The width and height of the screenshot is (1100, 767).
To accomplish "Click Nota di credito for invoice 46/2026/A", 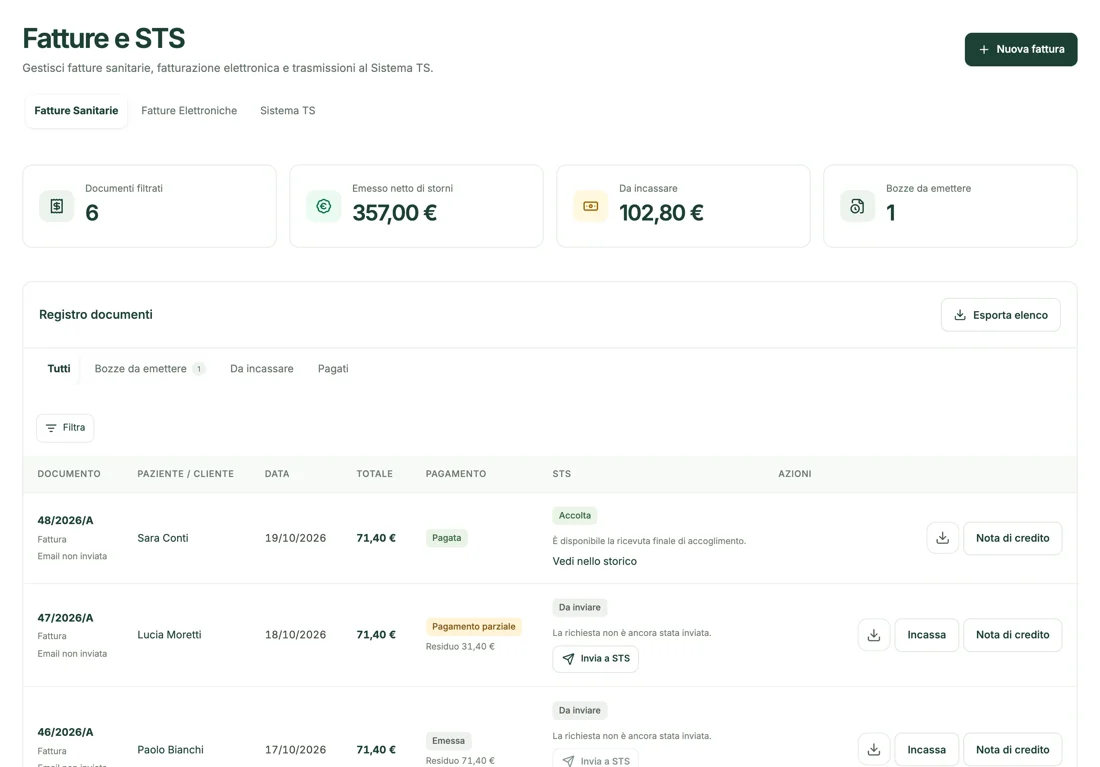I will click(x=1012, y=749).
